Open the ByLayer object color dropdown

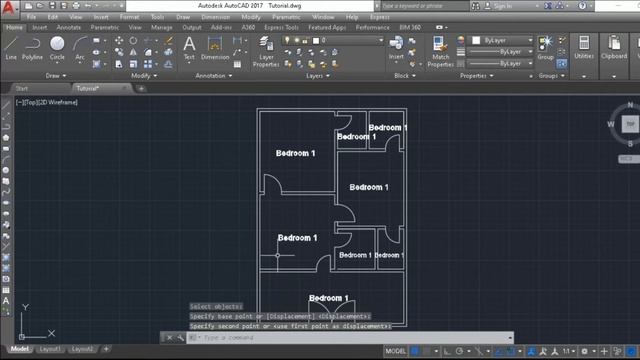point(530,40)
